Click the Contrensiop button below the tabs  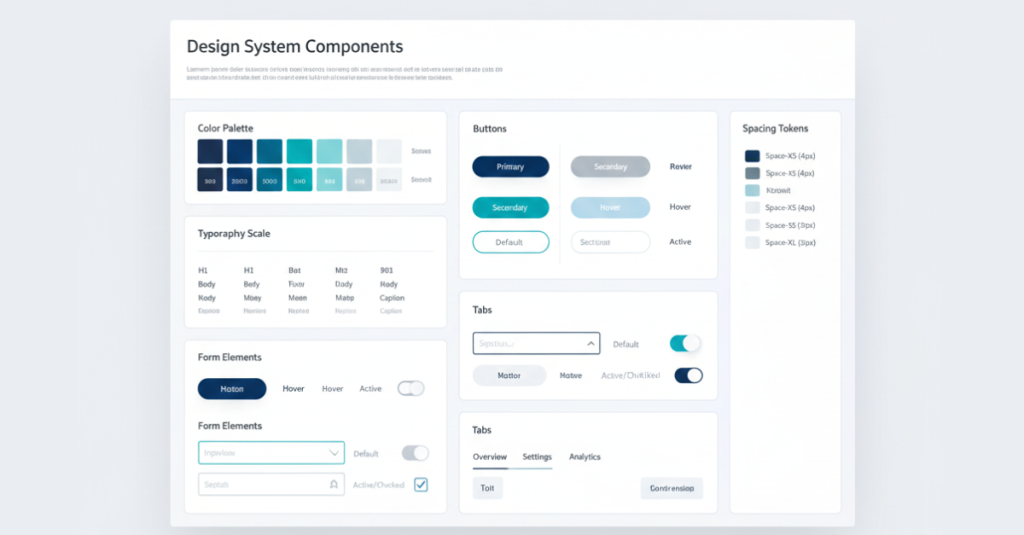671,489
